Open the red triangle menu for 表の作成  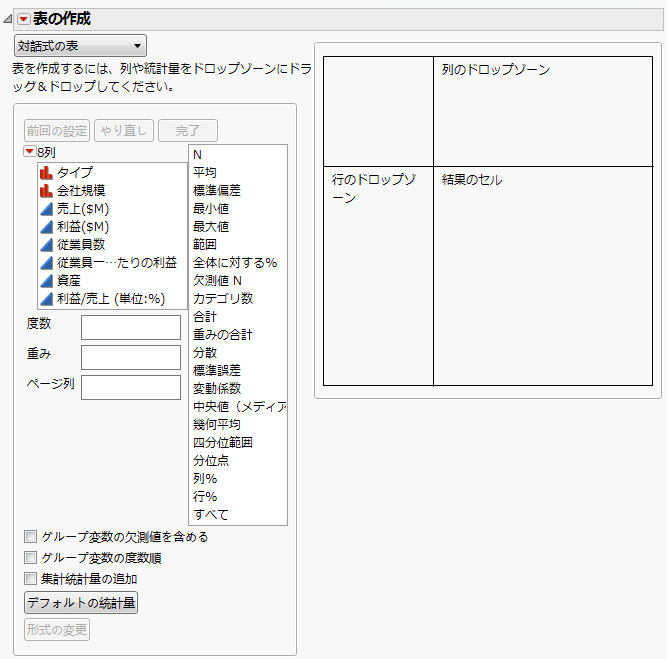(x=23, y=19)
